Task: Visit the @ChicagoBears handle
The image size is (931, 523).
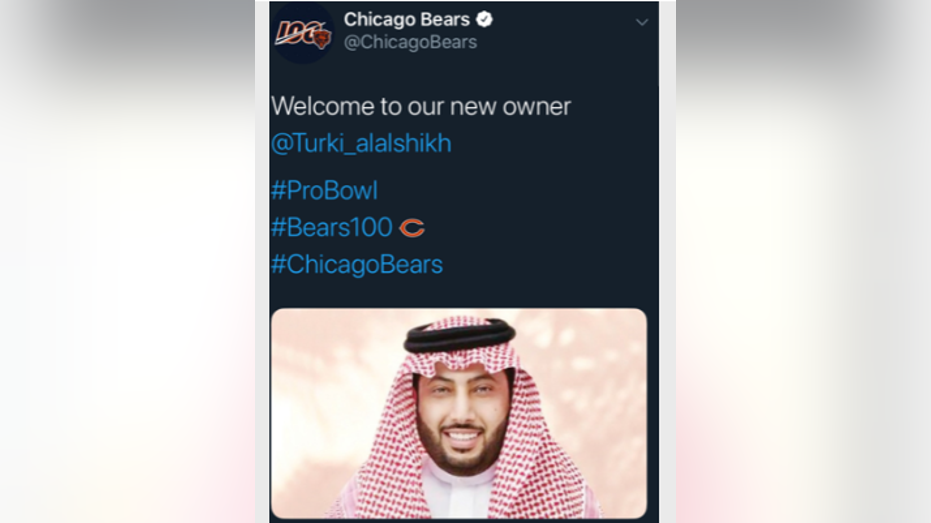Action: [410, 42]
